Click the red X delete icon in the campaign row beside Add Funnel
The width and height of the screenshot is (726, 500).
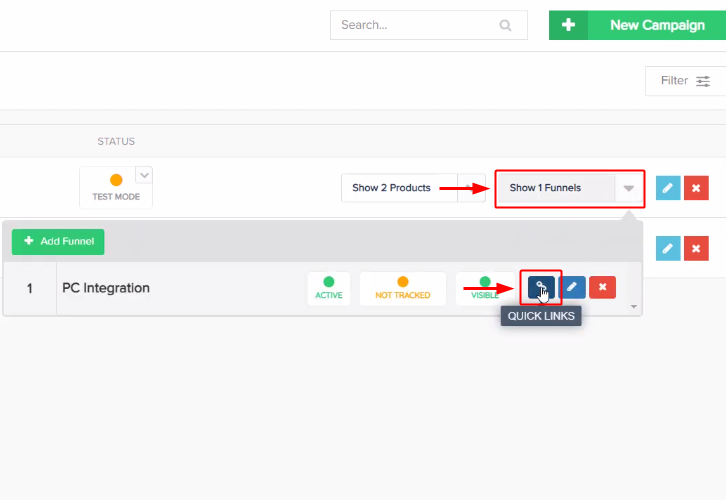click(x=696, y=248)
